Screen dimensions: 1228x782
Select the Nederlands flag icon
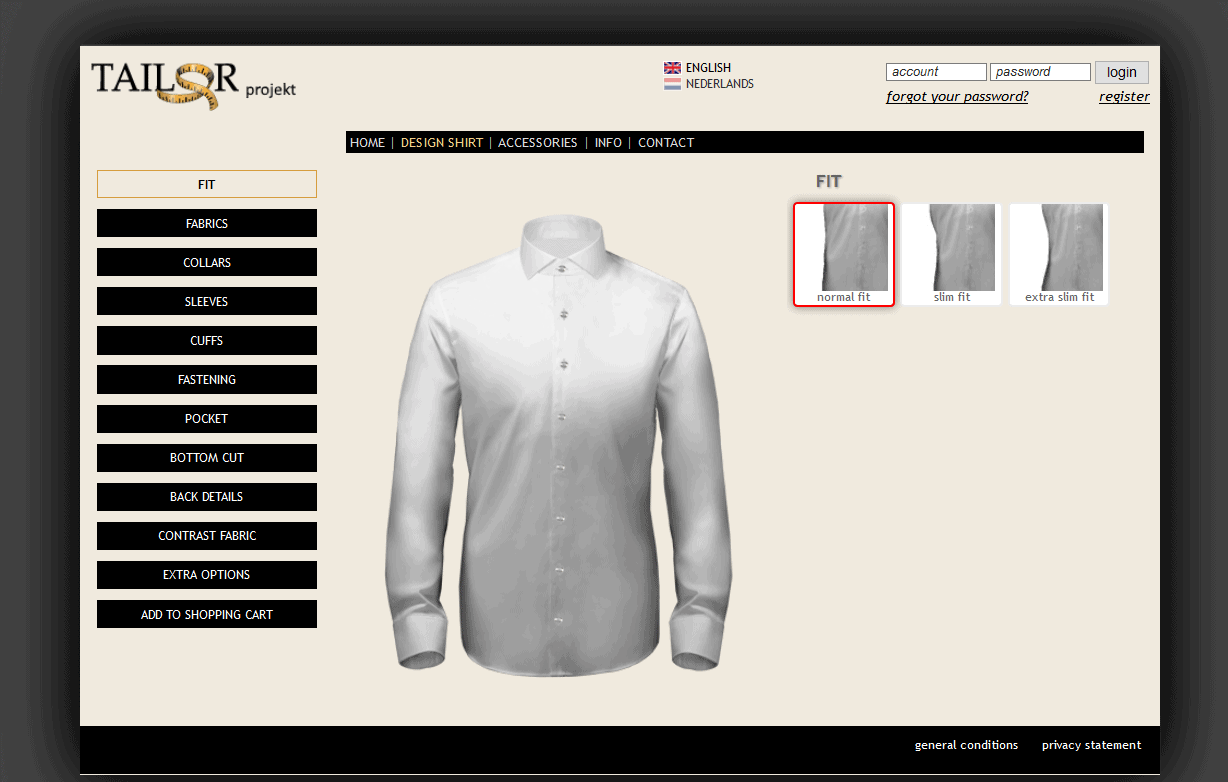click(672, 84)
